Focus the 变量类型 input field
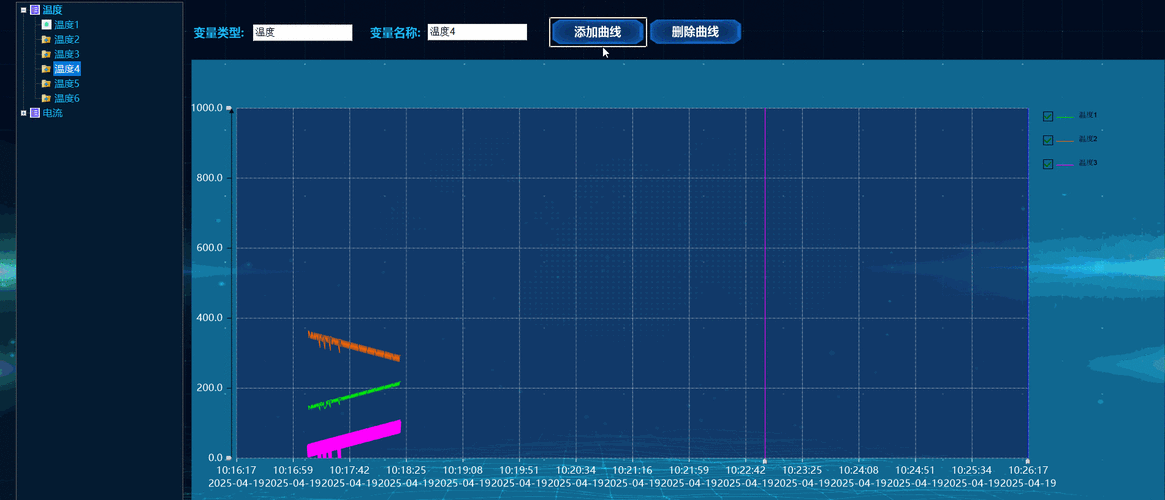 (302, 32)
